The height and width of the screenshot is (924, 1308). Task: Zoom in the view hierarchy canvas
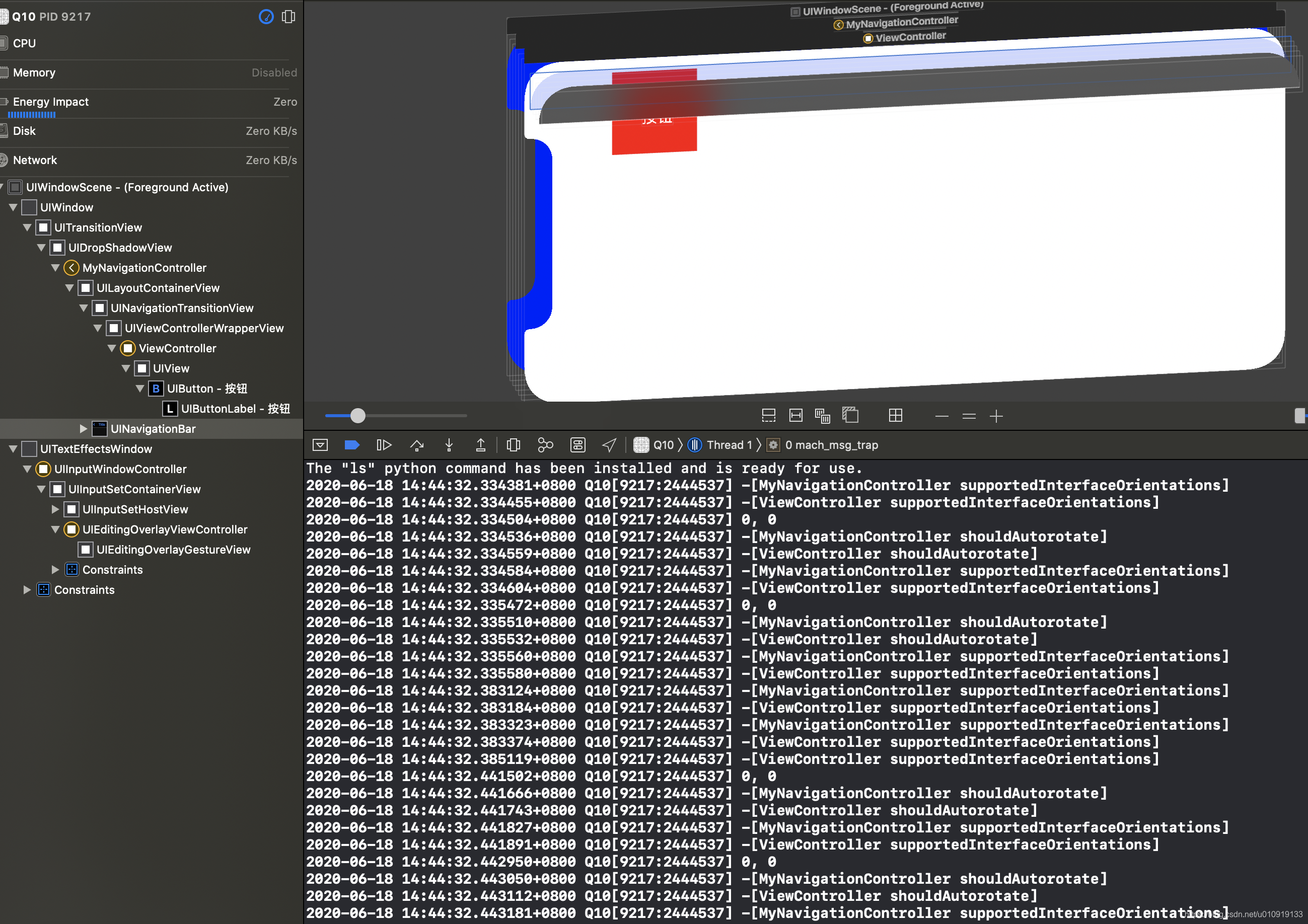point(996,417)
